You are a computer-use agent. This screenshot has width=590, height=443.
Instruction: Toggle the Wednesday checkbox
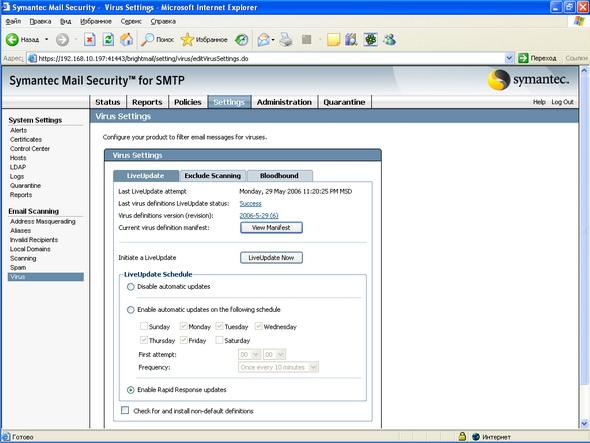click(x=259, y=326)
